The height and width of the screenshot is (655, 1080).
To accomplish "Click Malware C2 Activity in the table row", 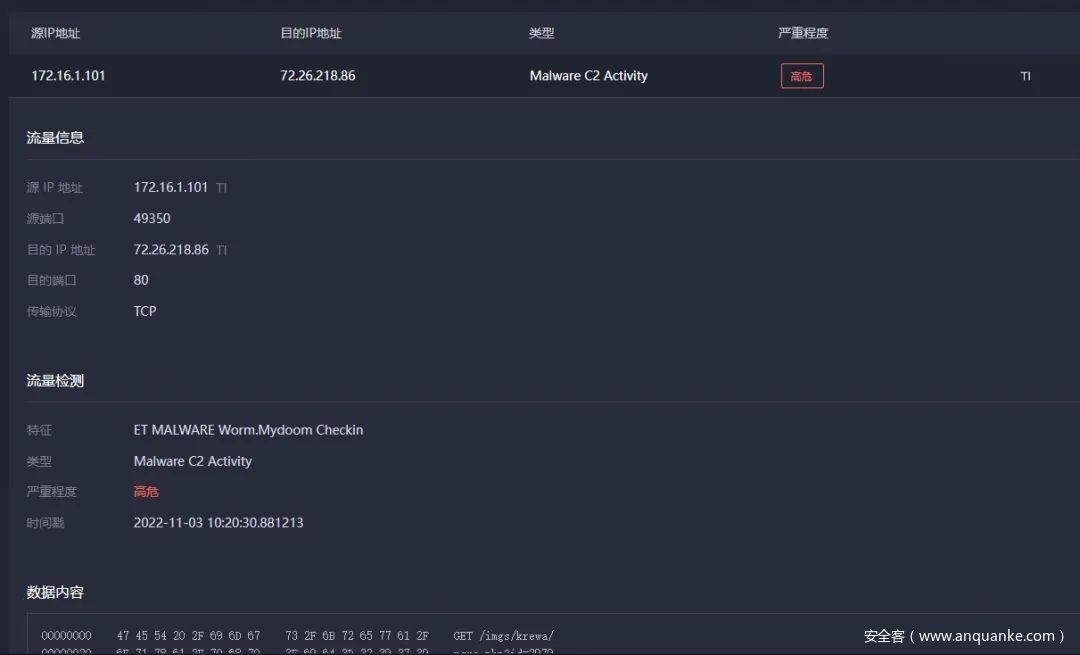I will coord(588,76).
